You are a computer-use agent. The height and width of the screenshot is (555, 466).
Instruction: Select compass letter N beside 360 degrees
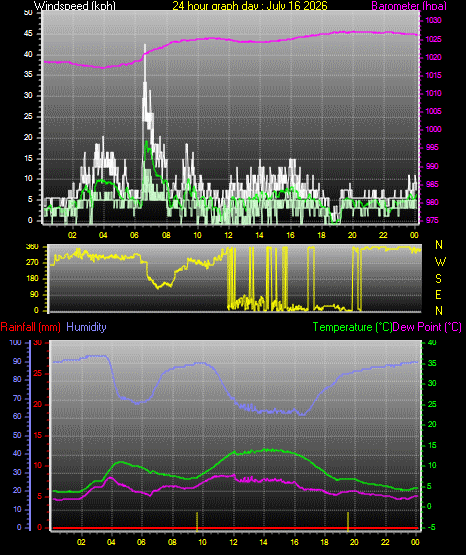point(439,245)
